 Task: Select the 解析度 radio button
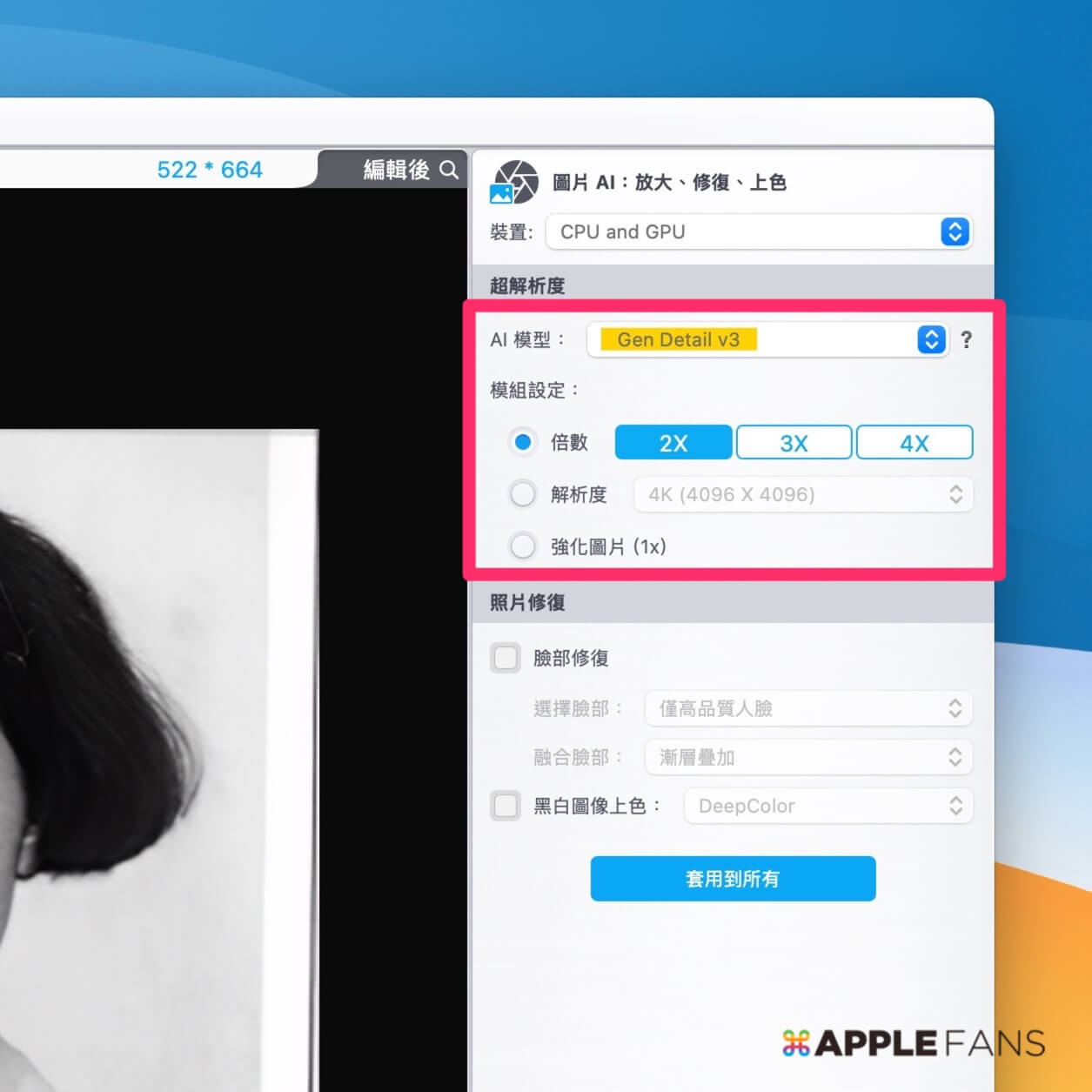tap(523, 495)
